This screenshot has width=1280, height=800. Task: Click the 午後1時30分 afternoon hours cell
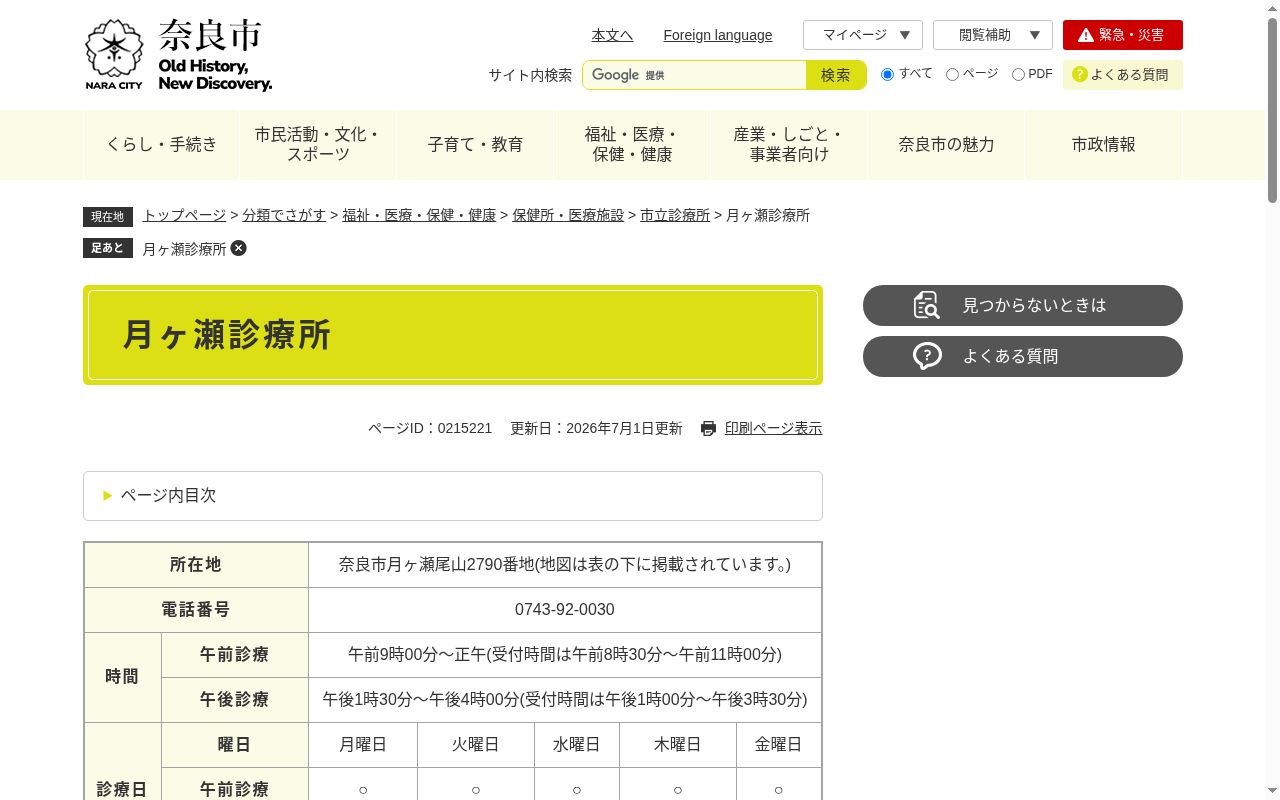tap(565, 700)
